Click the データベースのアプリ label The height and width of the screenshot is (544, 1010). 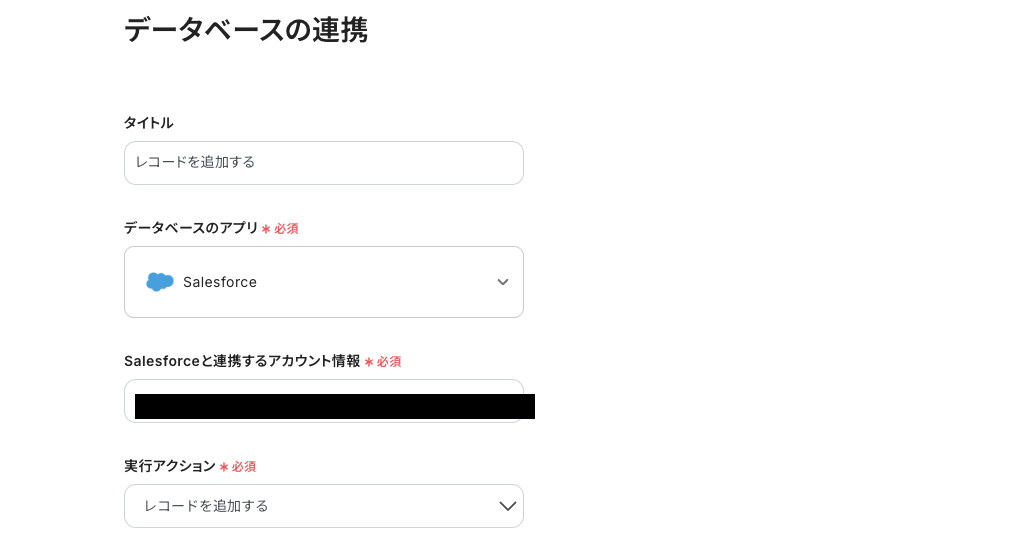pos(191,227)
